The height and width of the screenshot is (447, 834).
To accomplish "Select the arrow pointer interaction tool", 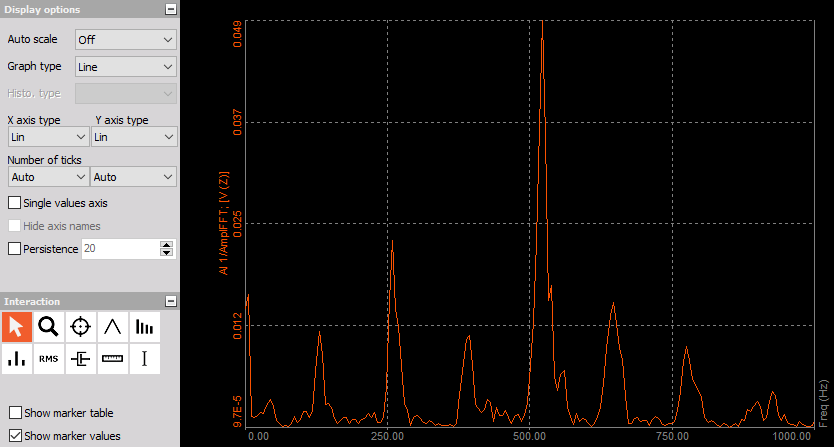I will [17, 327].
